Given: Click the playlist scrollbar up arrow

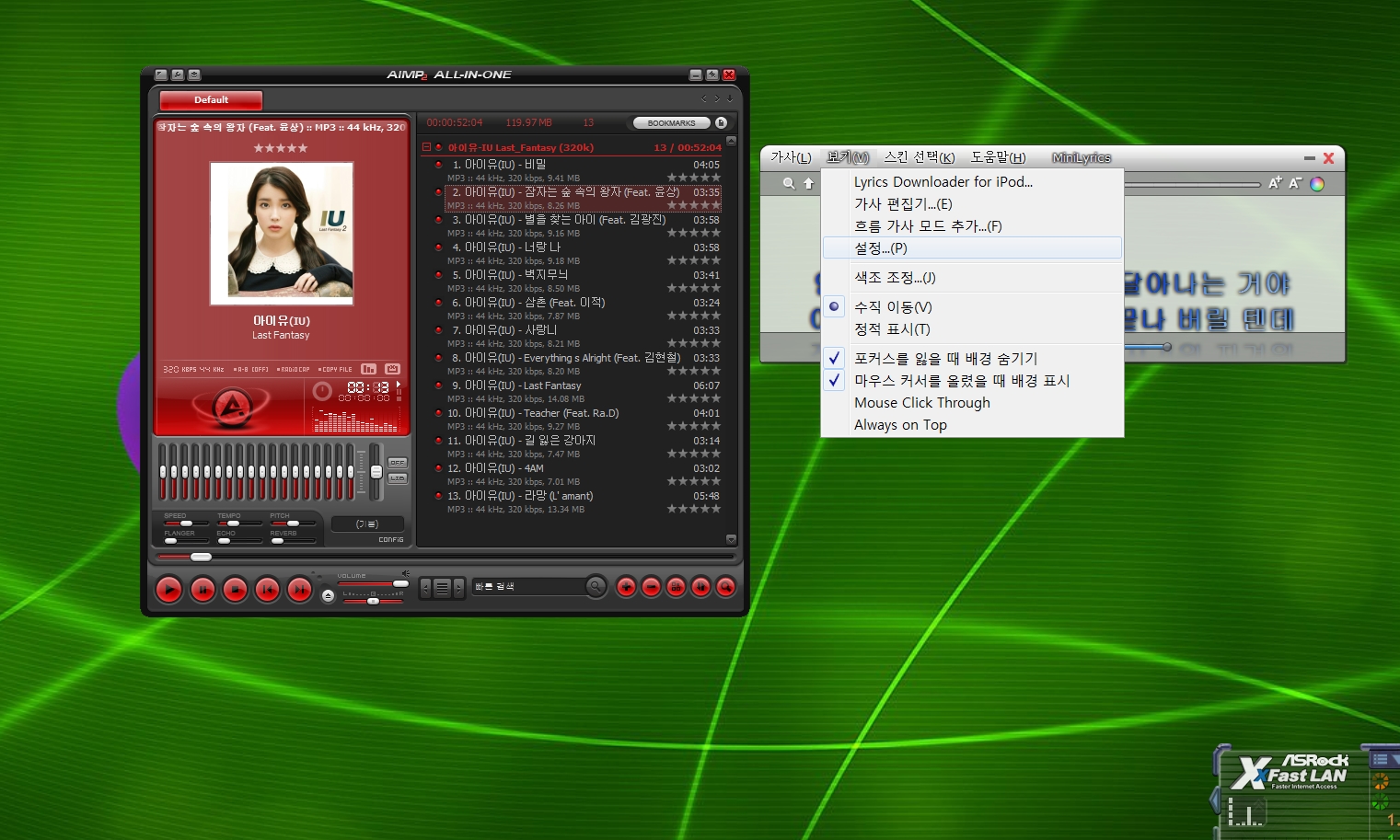Looking at the screenshot, I should (731, 141).
